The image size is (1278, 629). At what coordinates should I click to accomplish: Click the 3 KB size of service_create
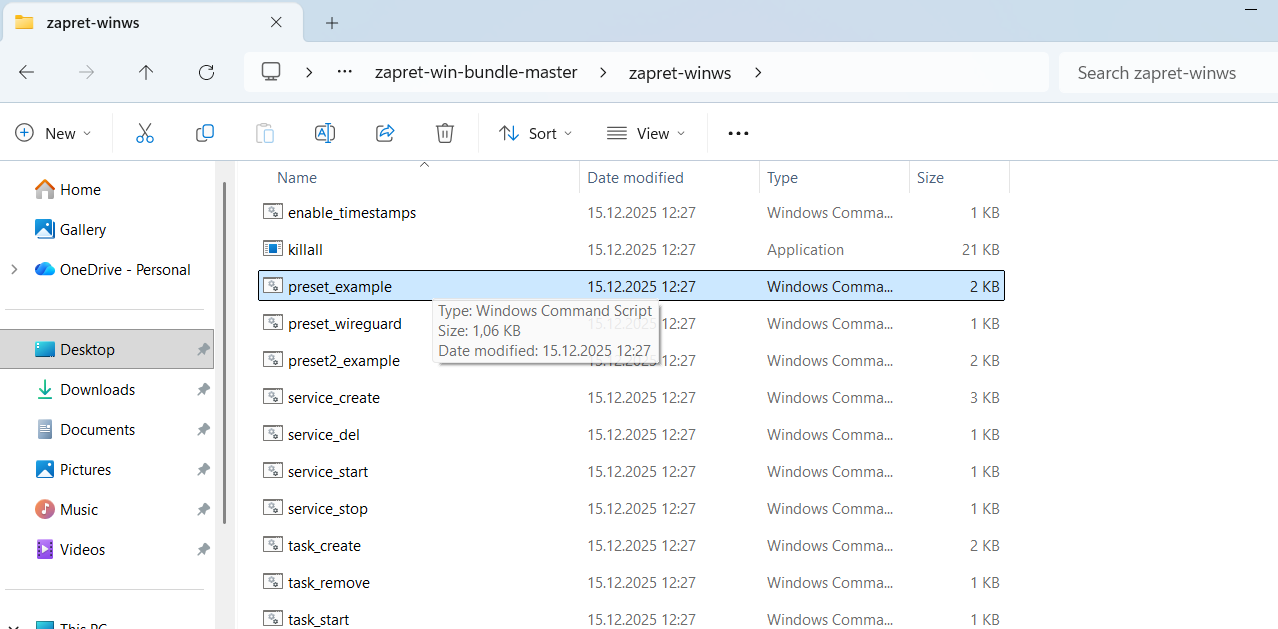coord(985,397)
